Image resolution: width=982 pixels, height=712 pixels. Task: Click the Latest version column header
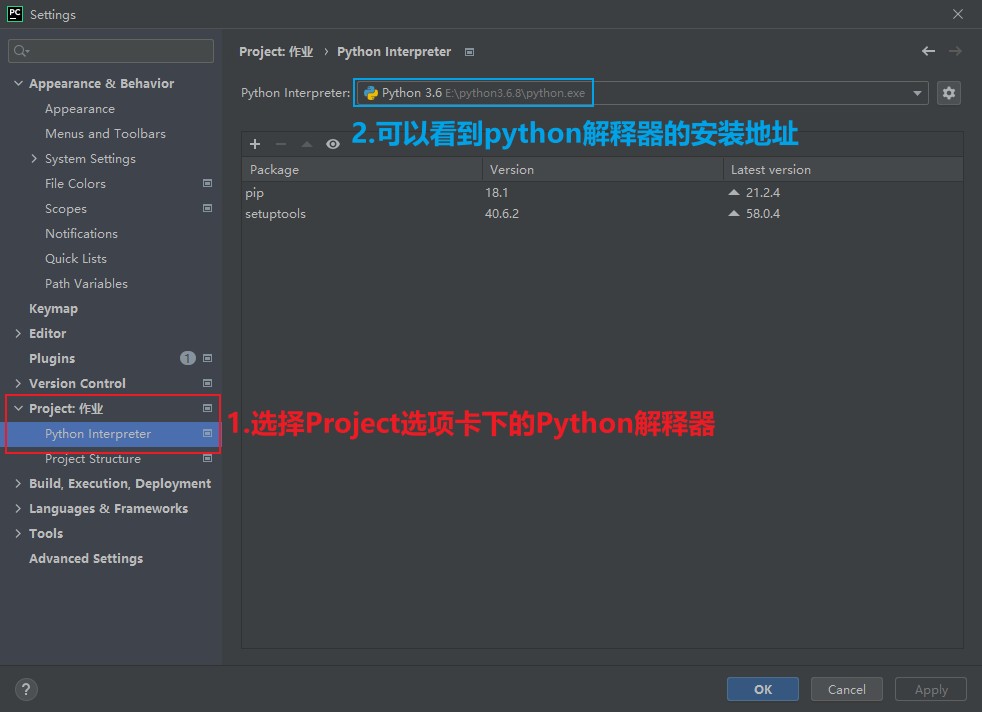click(x=843, y=170)
